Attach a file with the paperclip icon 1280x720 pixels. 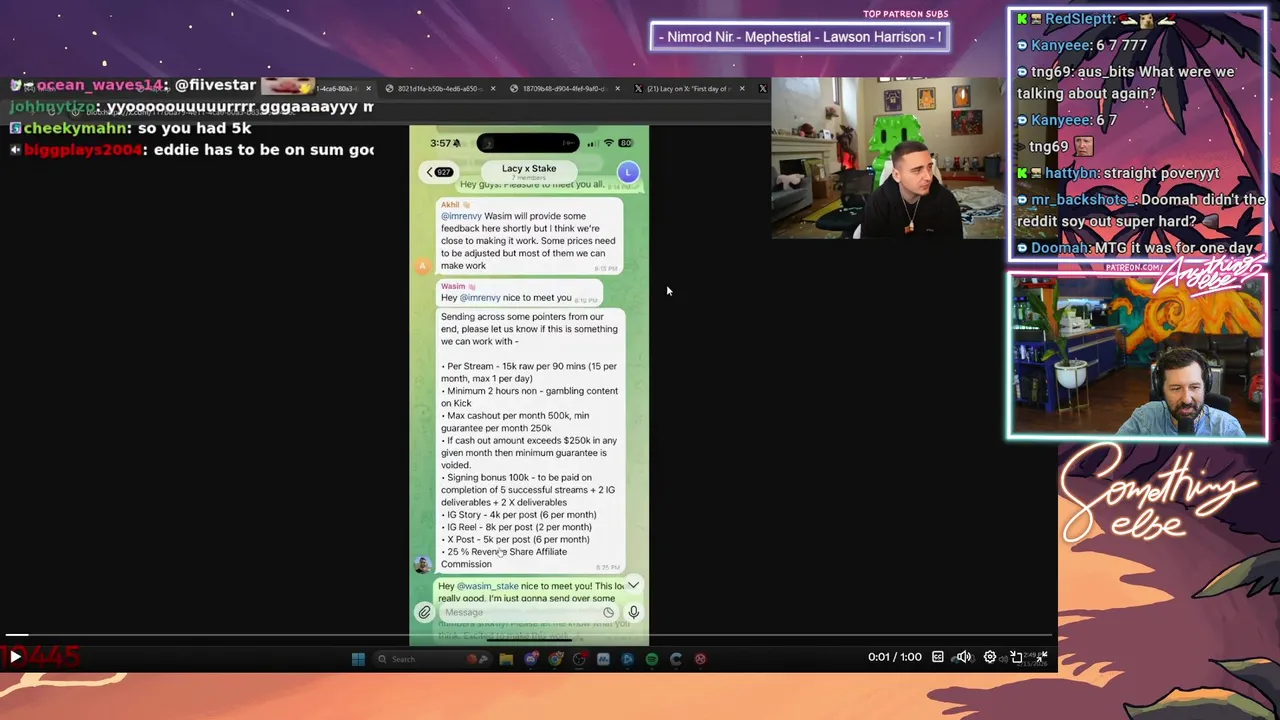point(425,612)
